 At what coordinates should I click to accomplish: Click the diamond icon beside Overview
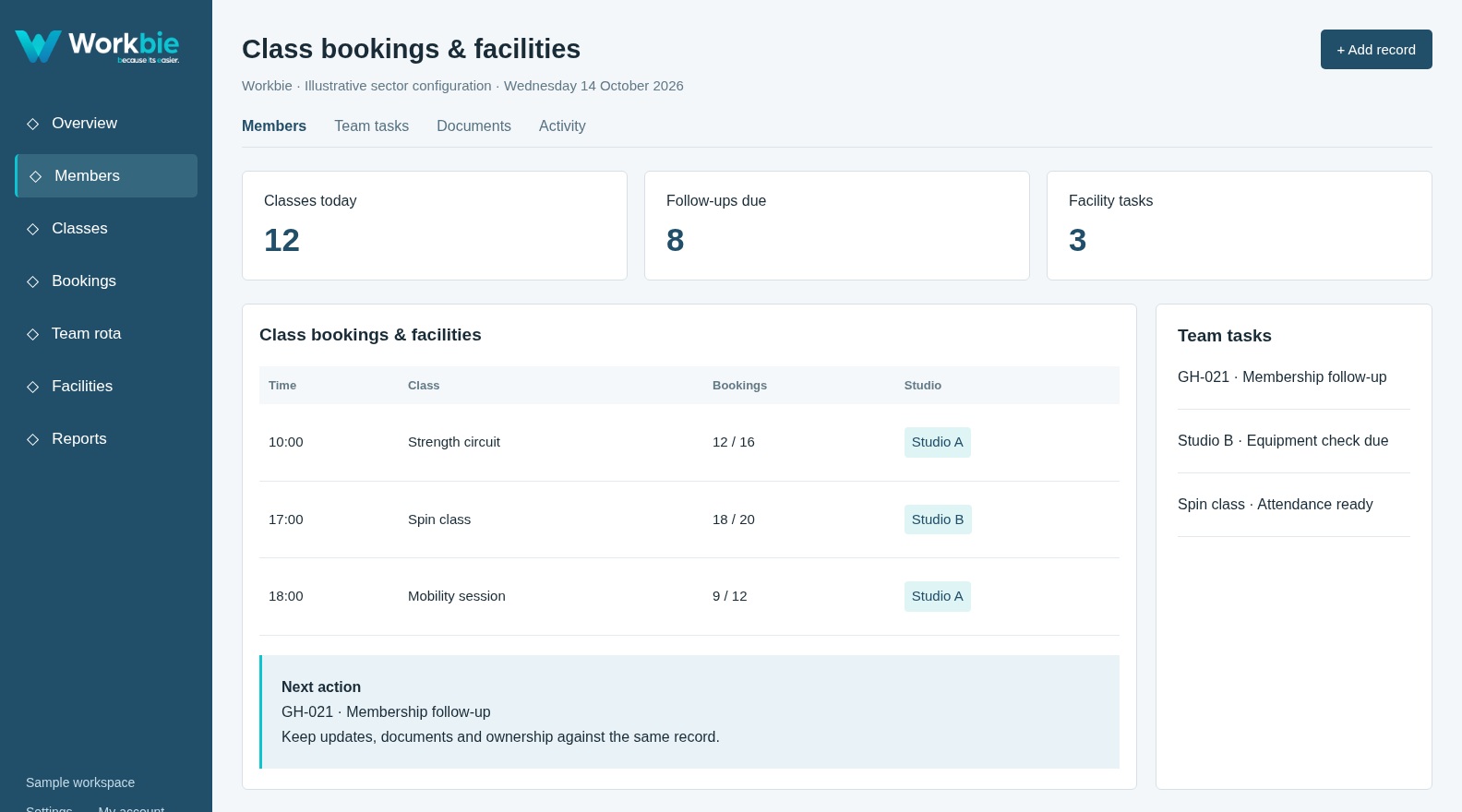point(33,124)
